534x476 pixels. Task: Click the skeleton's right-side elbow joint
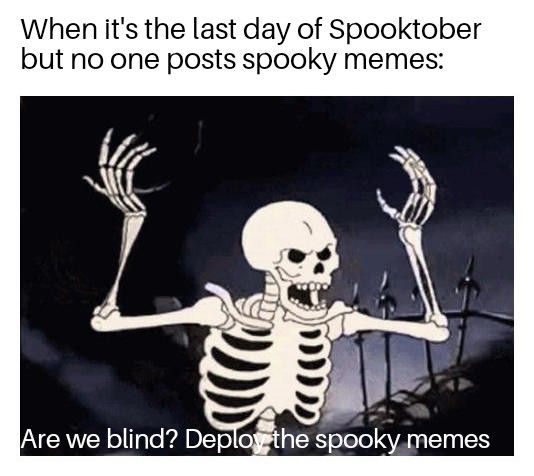coord(438,325)
